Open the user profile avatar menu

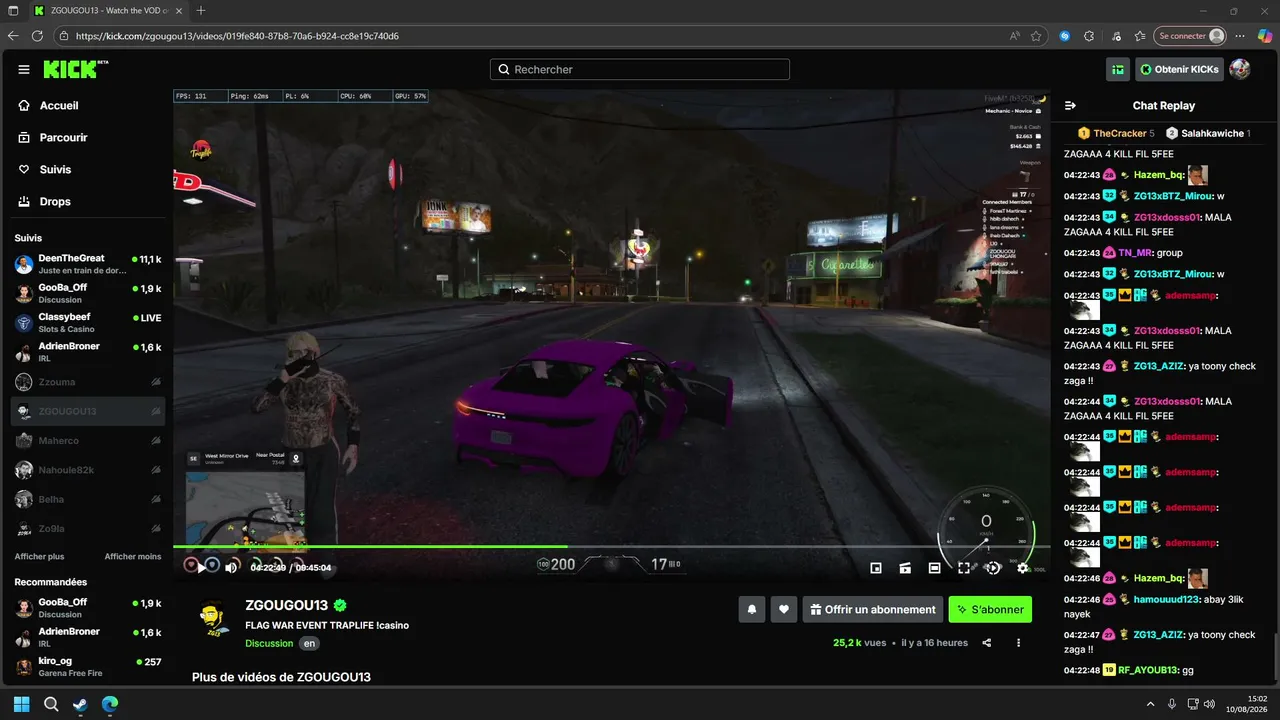tap(1240, 70)
